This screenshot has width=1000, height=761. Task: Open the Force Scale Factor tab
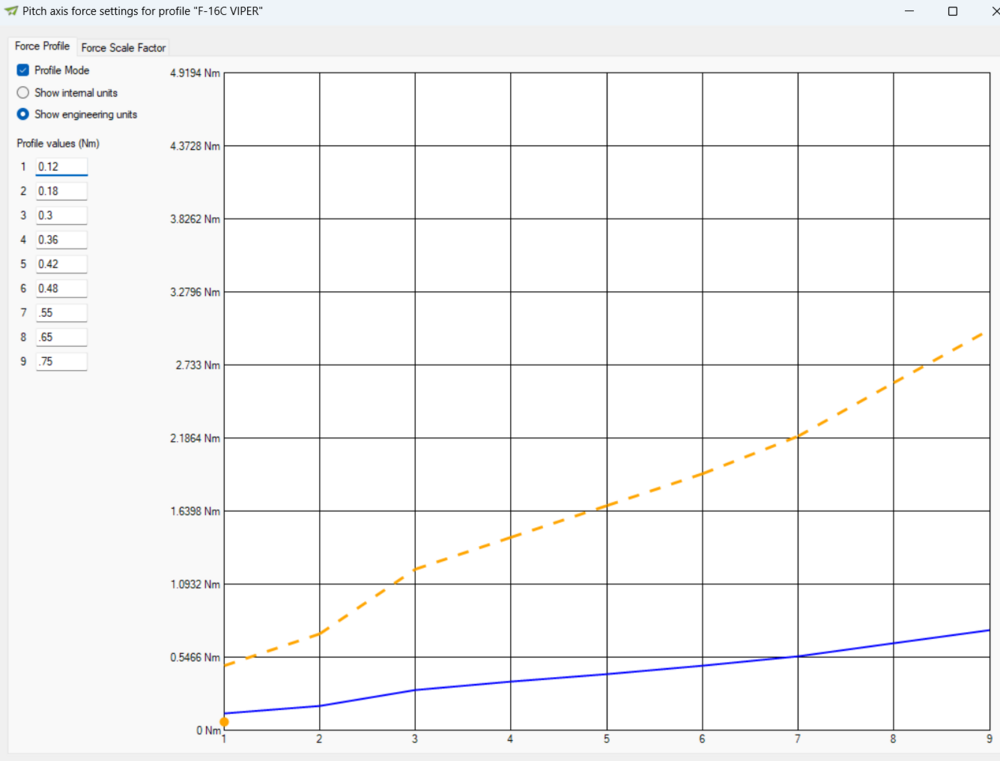click(x=123, y=48)
